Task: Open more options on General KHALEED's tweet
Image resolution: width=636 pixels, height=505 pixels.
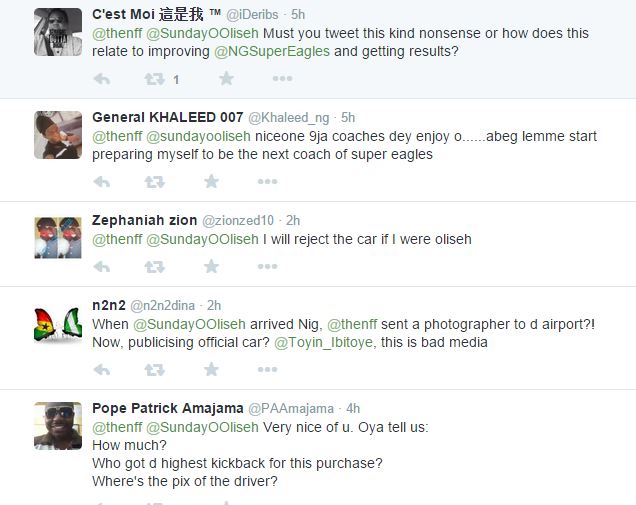Action: click(267, 182)
